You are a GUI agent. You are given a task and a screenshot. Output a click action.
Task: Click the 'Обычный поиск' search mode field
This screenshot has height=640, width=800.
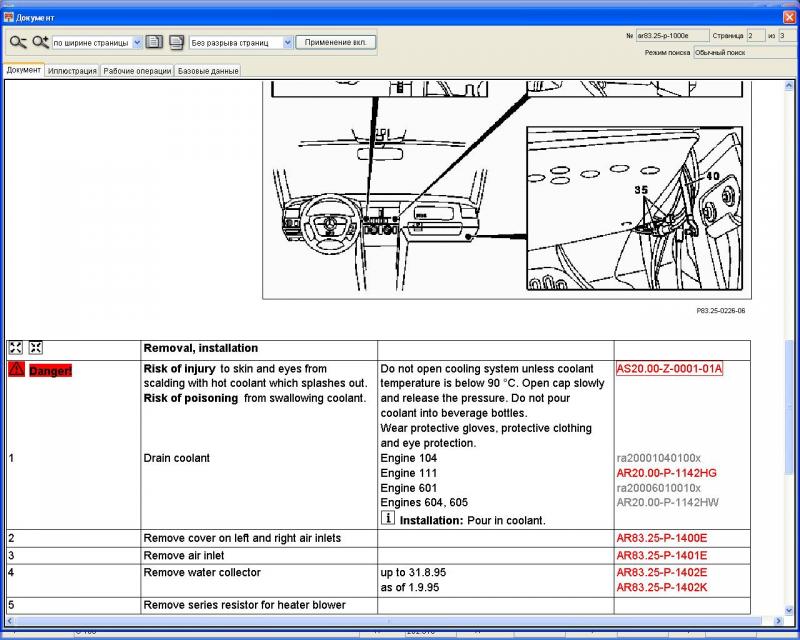tap(744, 53)
